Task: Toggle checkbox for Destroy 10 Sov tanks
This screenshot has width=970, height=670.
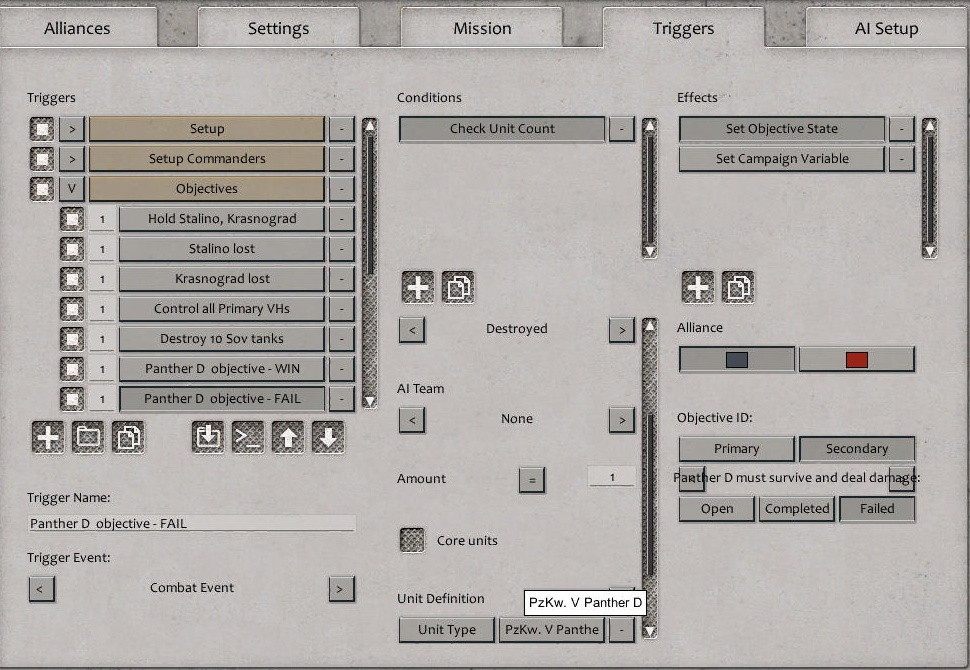Action: (72, 339)
